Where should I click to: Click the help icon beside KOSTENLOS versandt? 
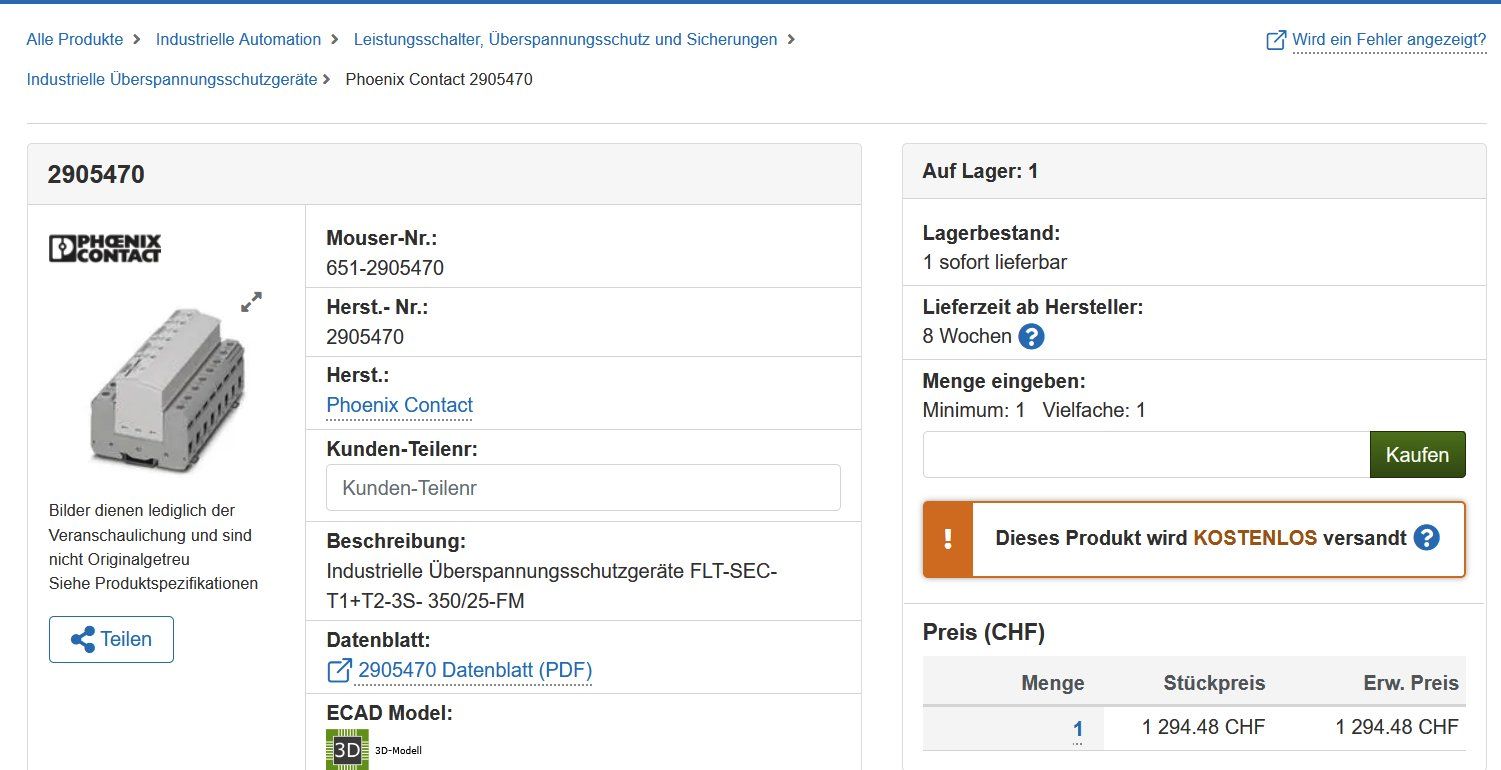pos(1426,538)
